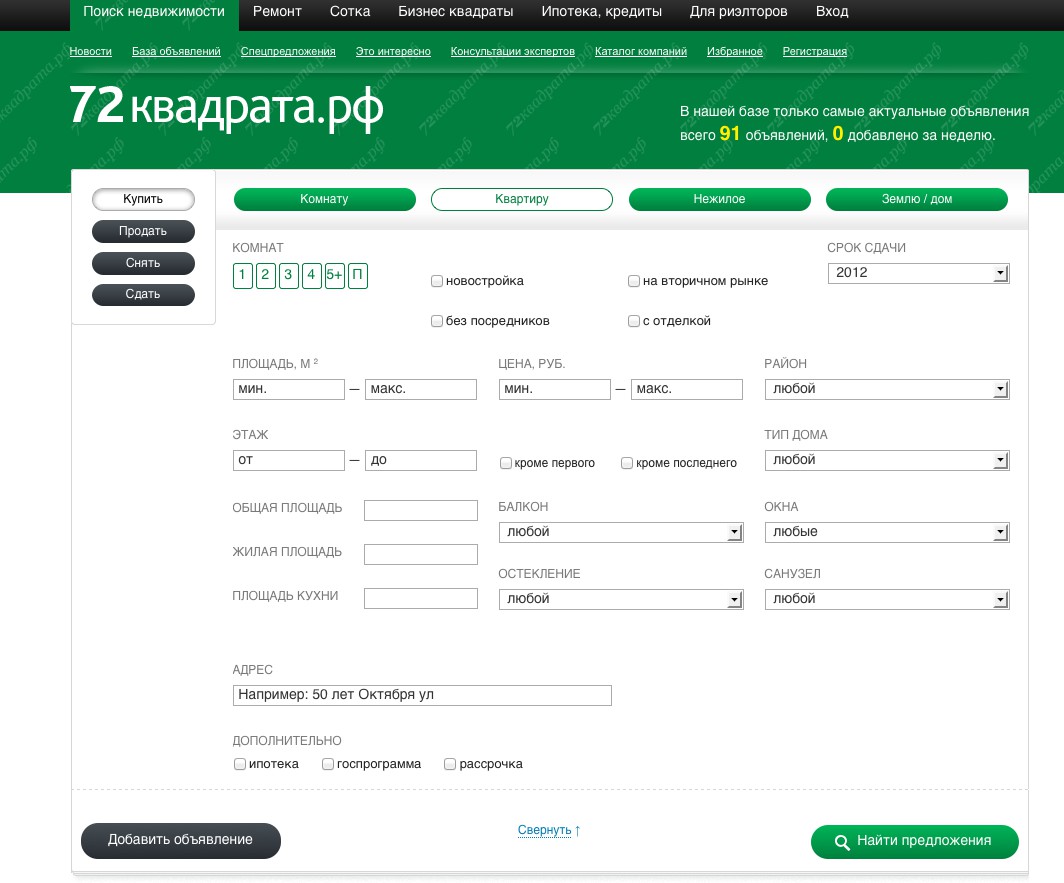Focus the minimum цена field
1064x883 pixels.
pyautogui.click(x=554, y=390)
